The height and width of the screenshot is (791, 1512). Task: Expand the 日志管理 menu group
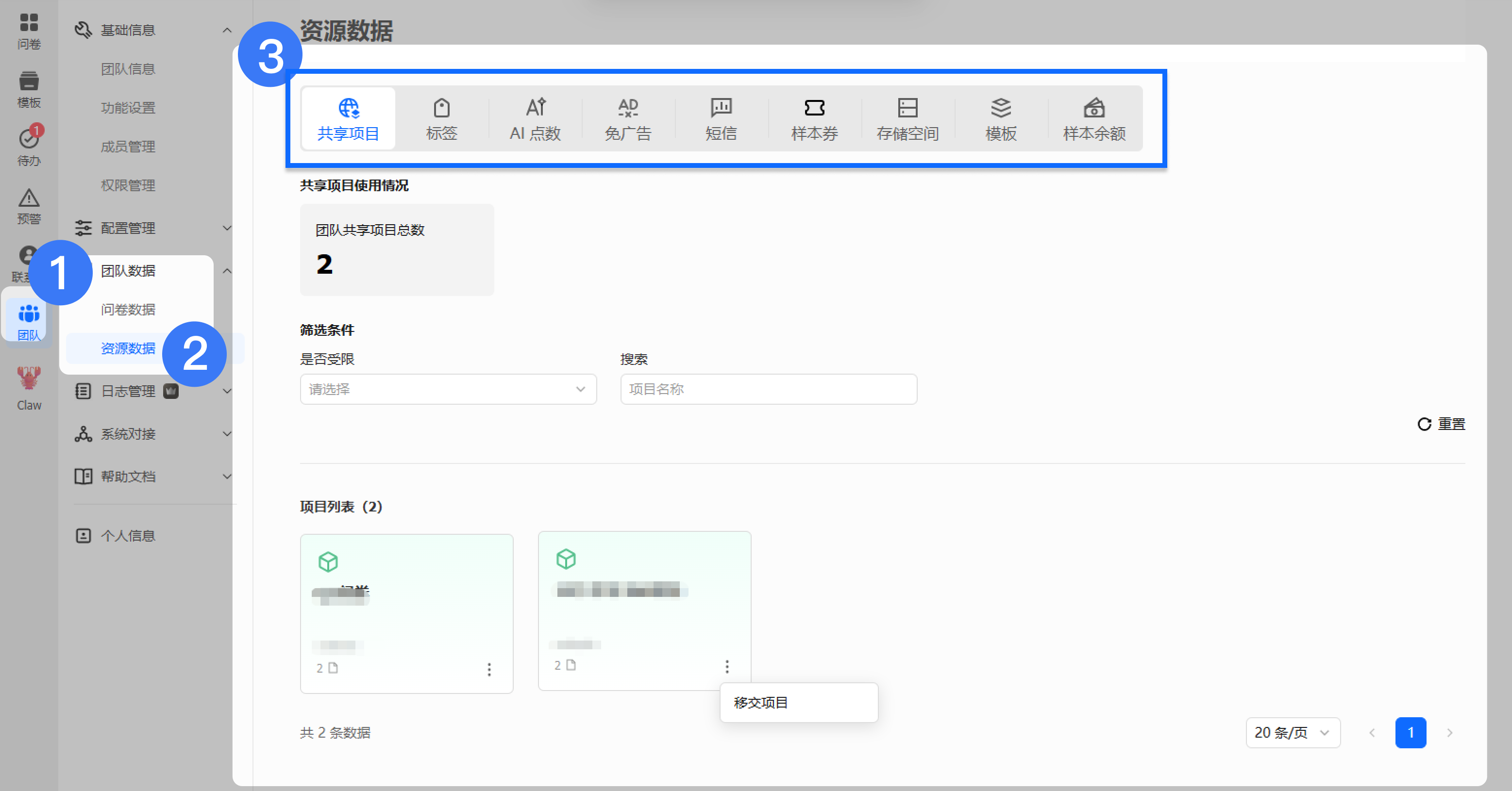click(227, 391)
